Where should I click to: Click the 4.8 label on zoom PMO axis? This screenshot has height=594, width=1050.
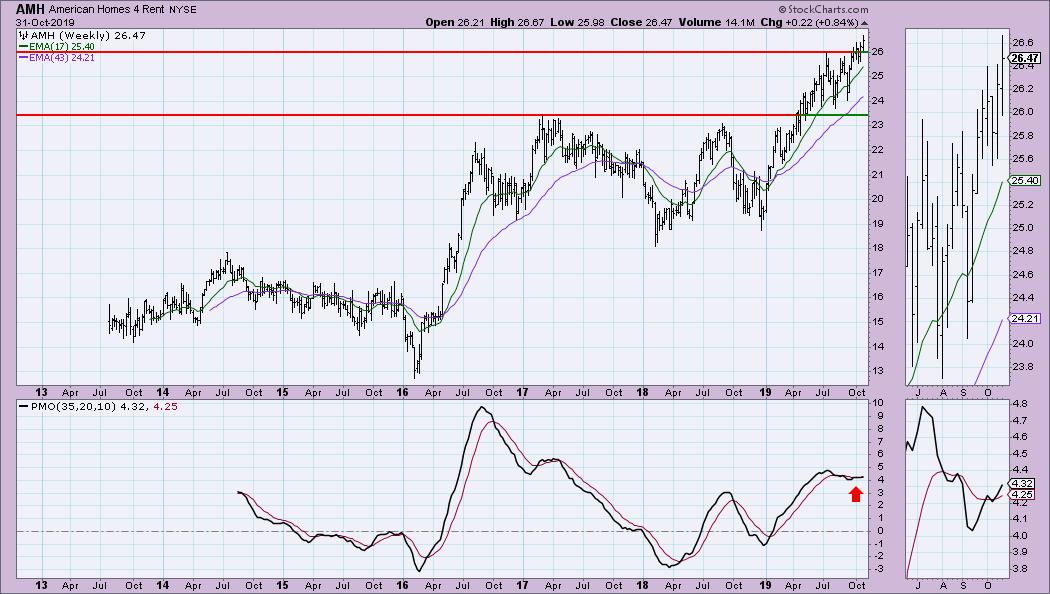[x=1019, y=404]
